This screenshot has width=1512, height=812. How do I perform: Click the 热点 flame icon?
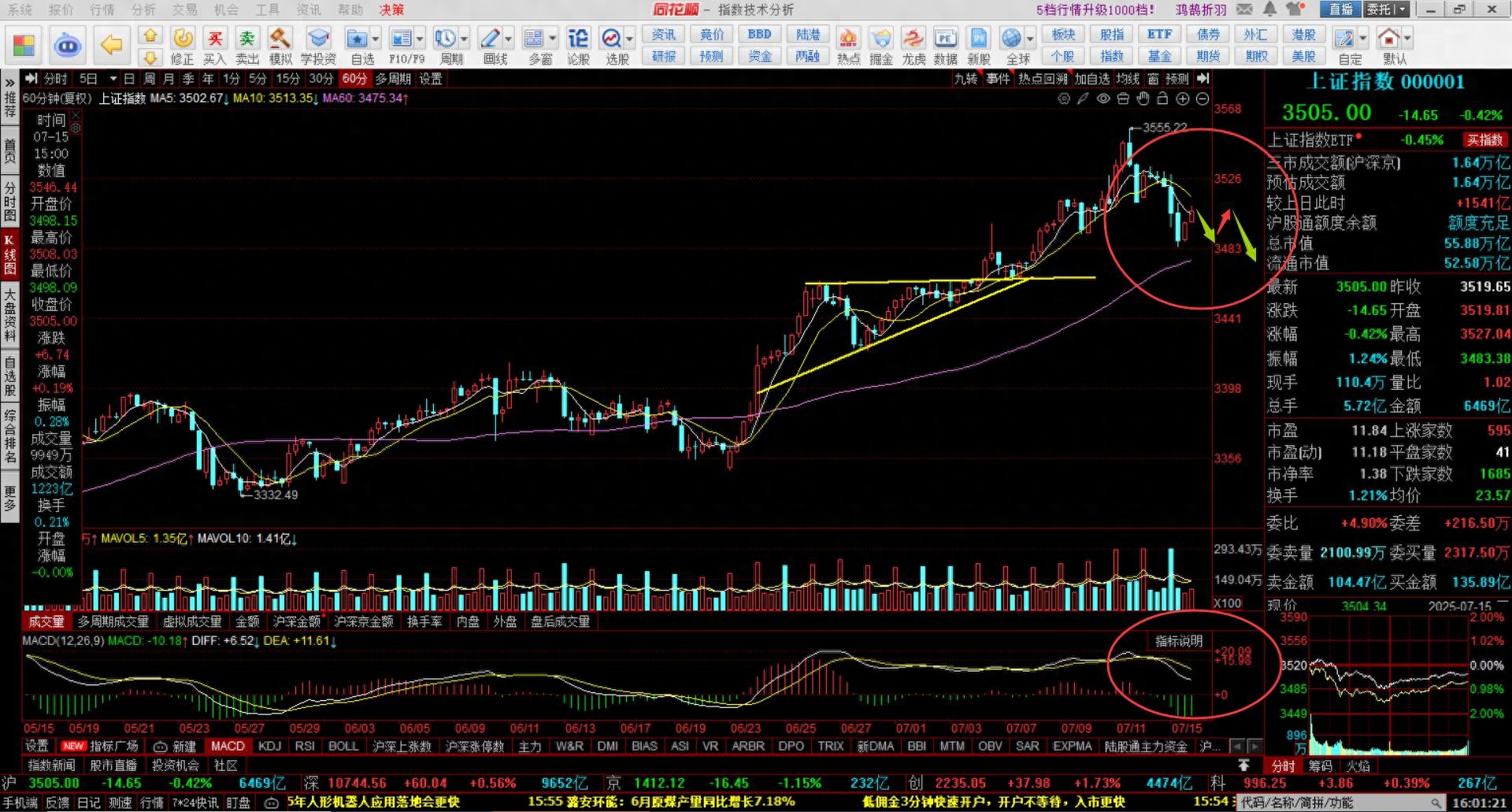click(x=848, y=46)
